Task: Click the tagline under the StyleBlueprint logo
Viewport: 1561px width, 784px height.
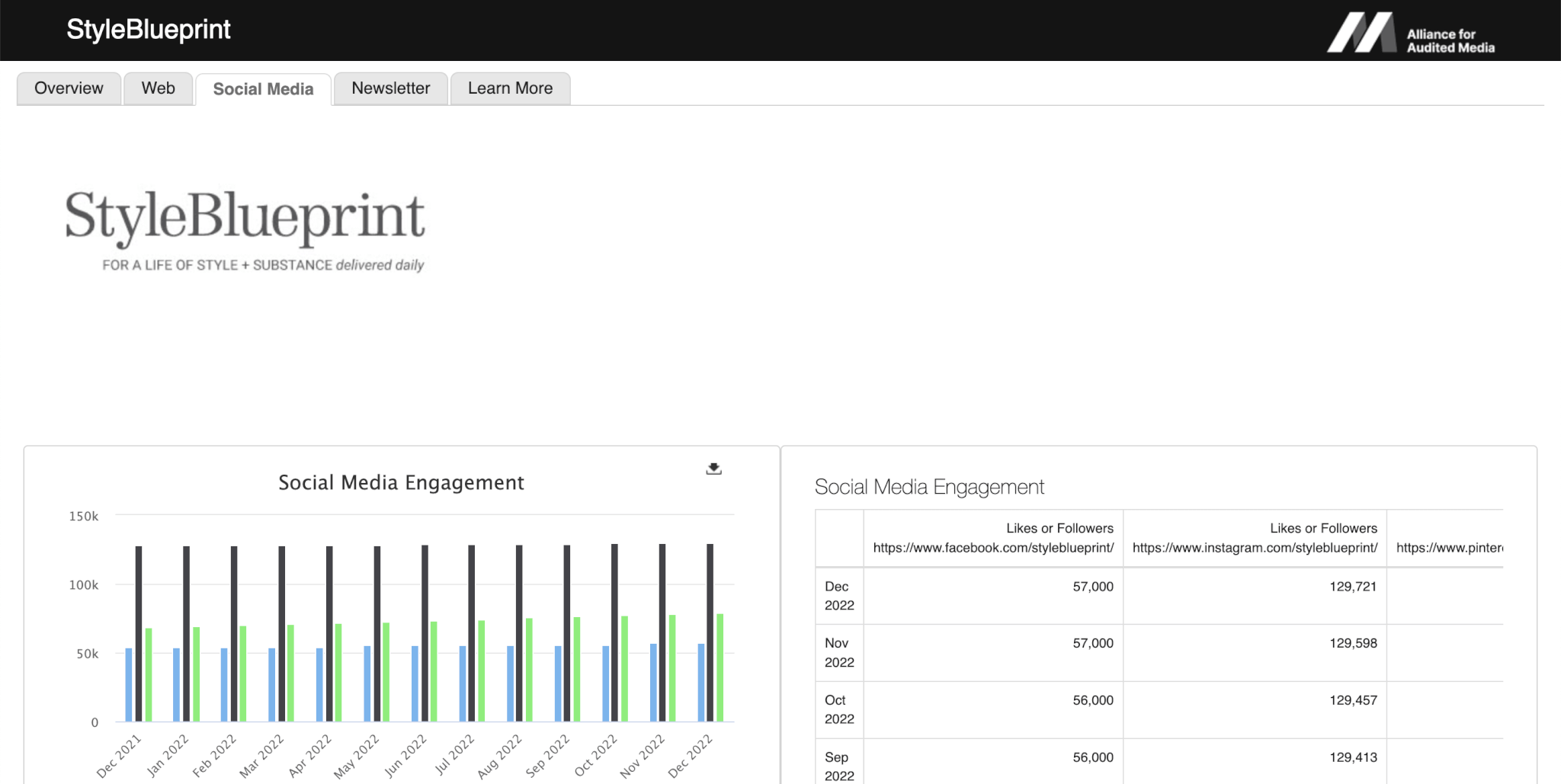Action: 263,265
